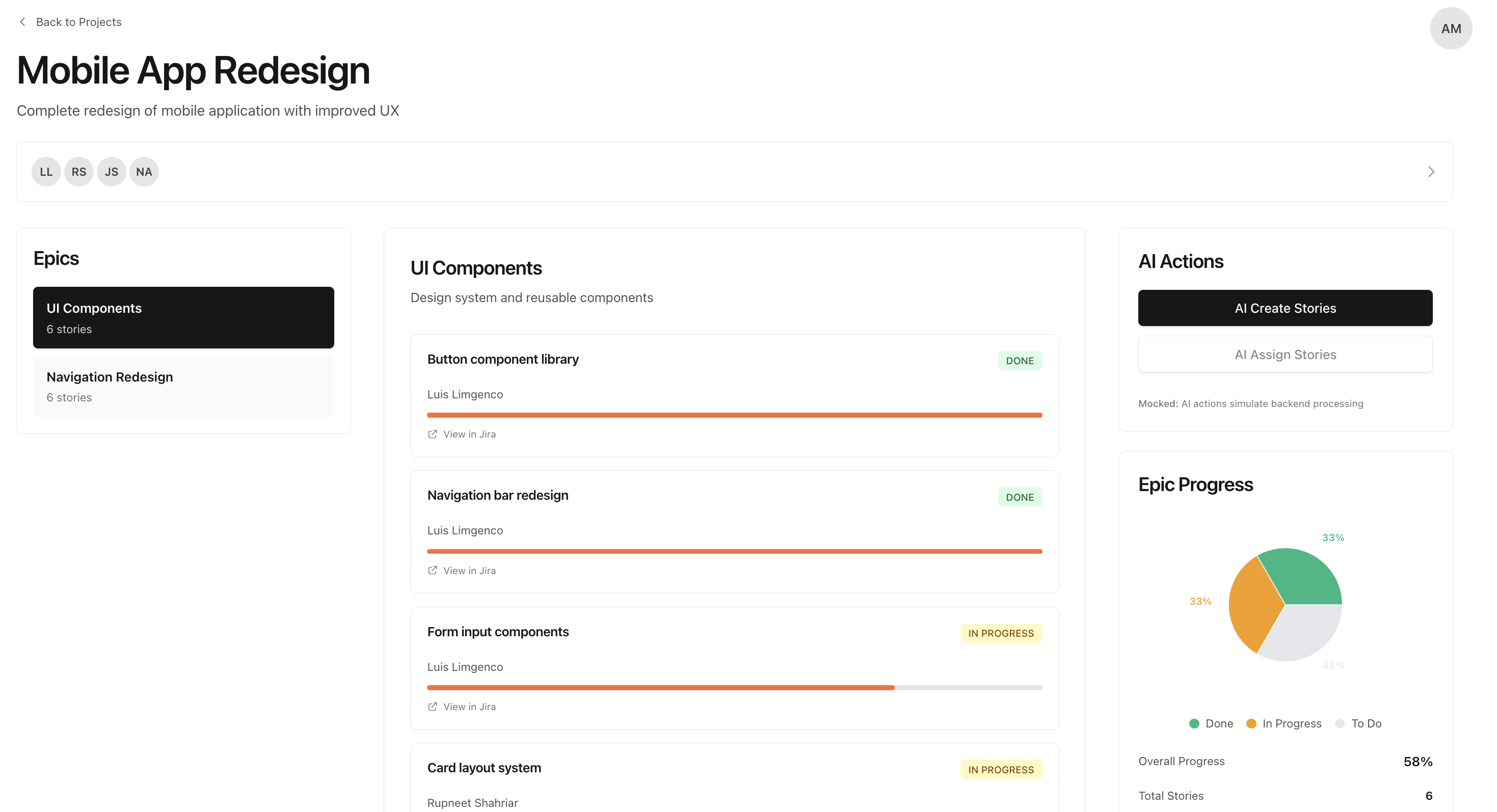The image size is (1497, 812).
Task: Click the Back to Projects link
Action: [78, 22]
